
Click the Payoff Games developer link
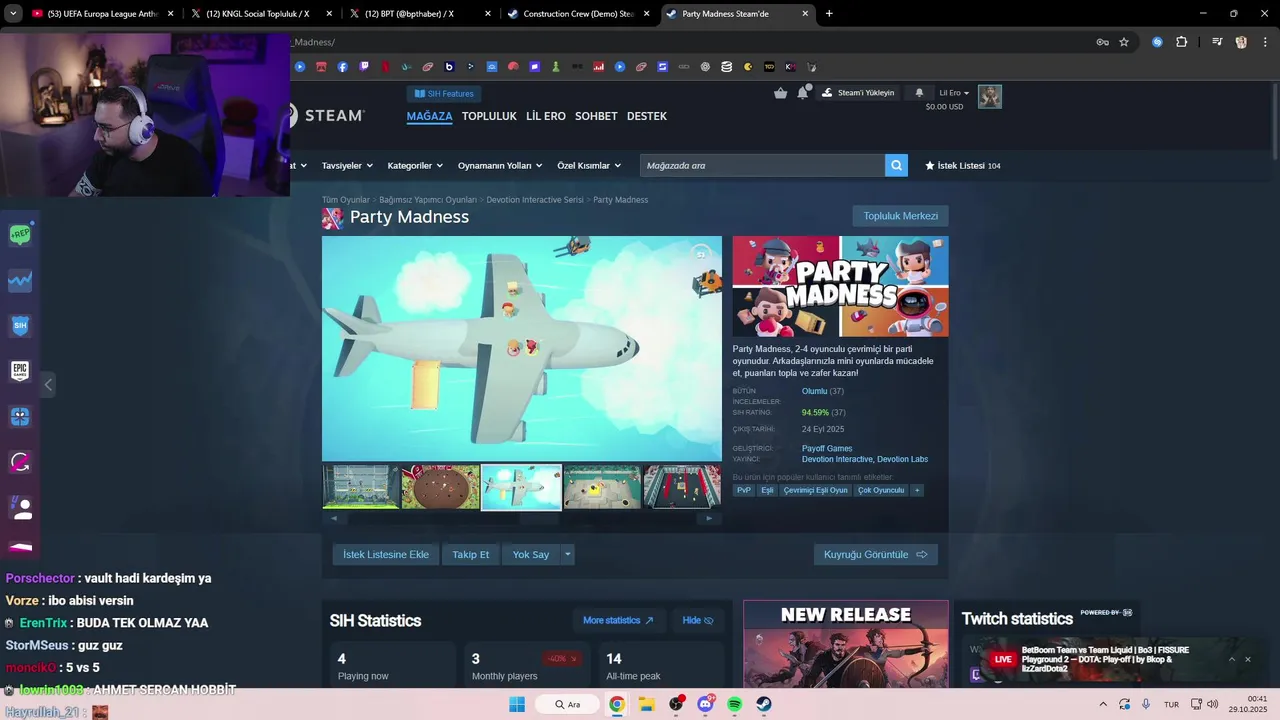click(x=827, y=448)
